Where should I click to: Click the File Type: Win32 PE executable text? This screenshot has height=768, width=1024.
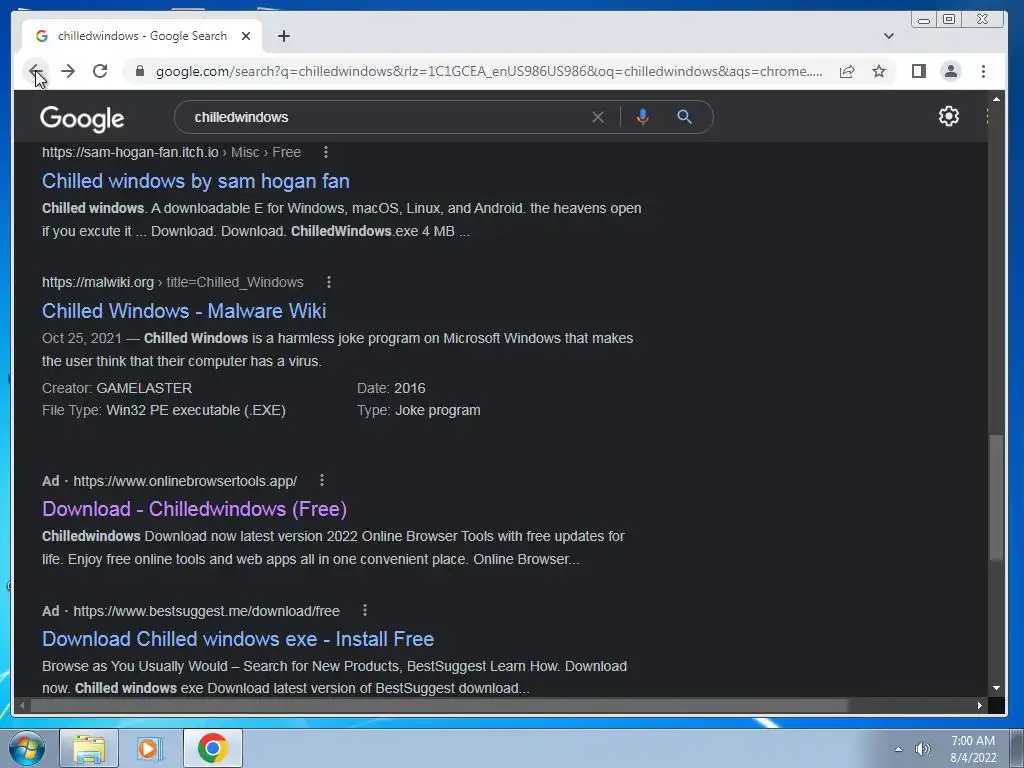[x=164, y=410]
